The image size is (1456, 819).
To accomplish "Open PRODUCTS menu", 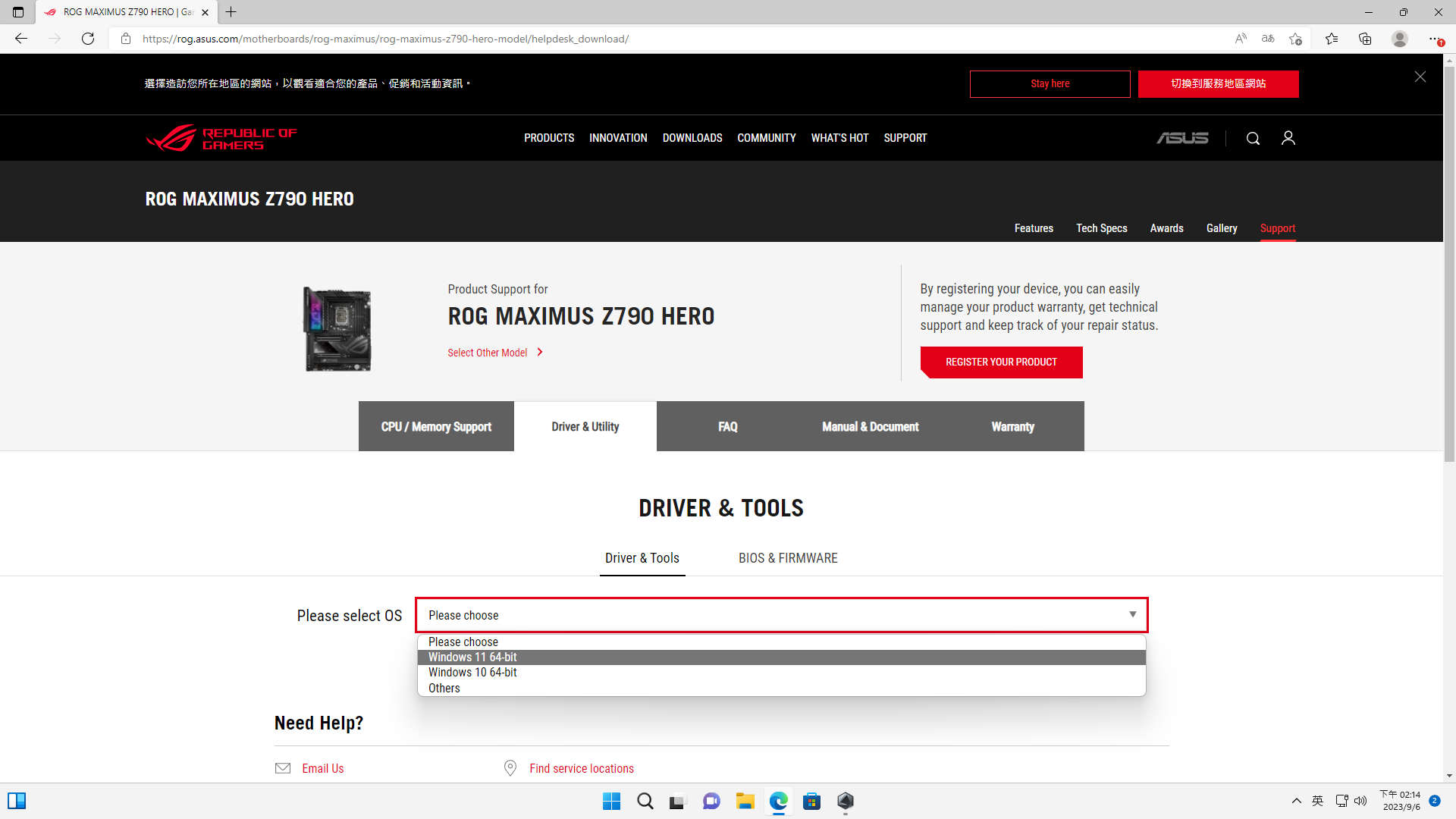I will point(549,138).
